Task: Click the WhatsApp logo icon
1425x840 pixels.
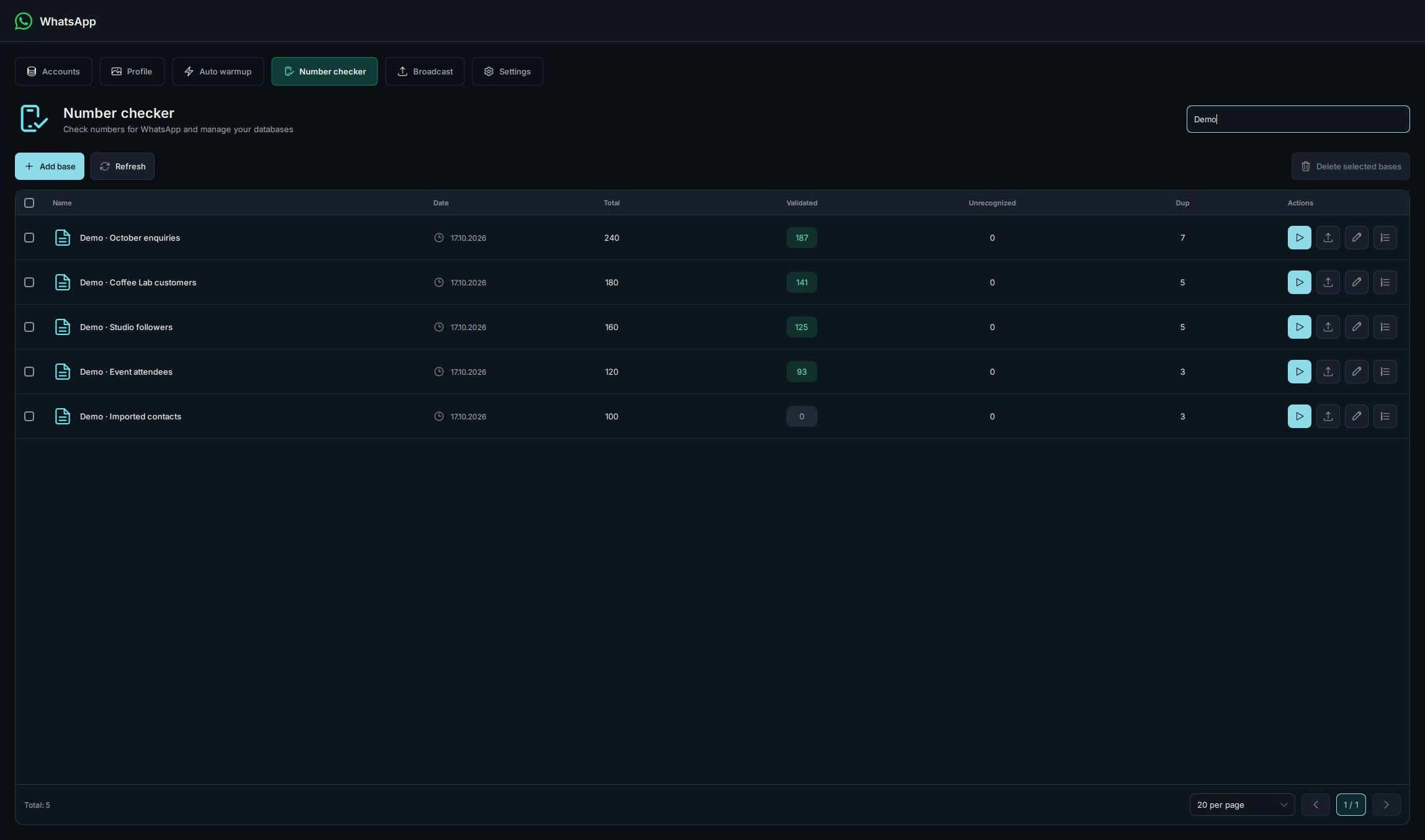Action: [x=24, y=21]
